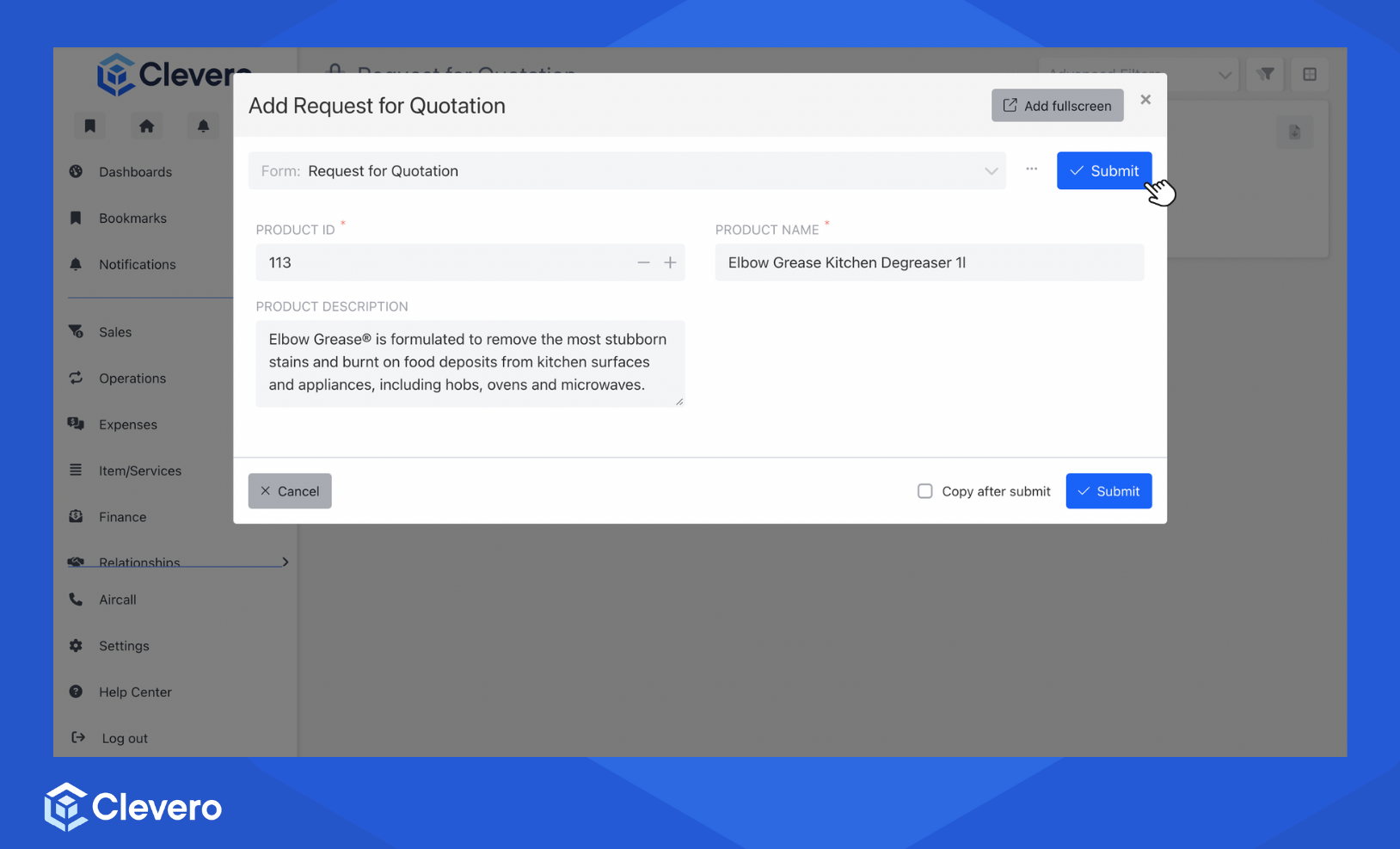The width and height of the screenshot is (1400, 849).
Task: Click the Product Description text area
Action: (x=470, y=364)
